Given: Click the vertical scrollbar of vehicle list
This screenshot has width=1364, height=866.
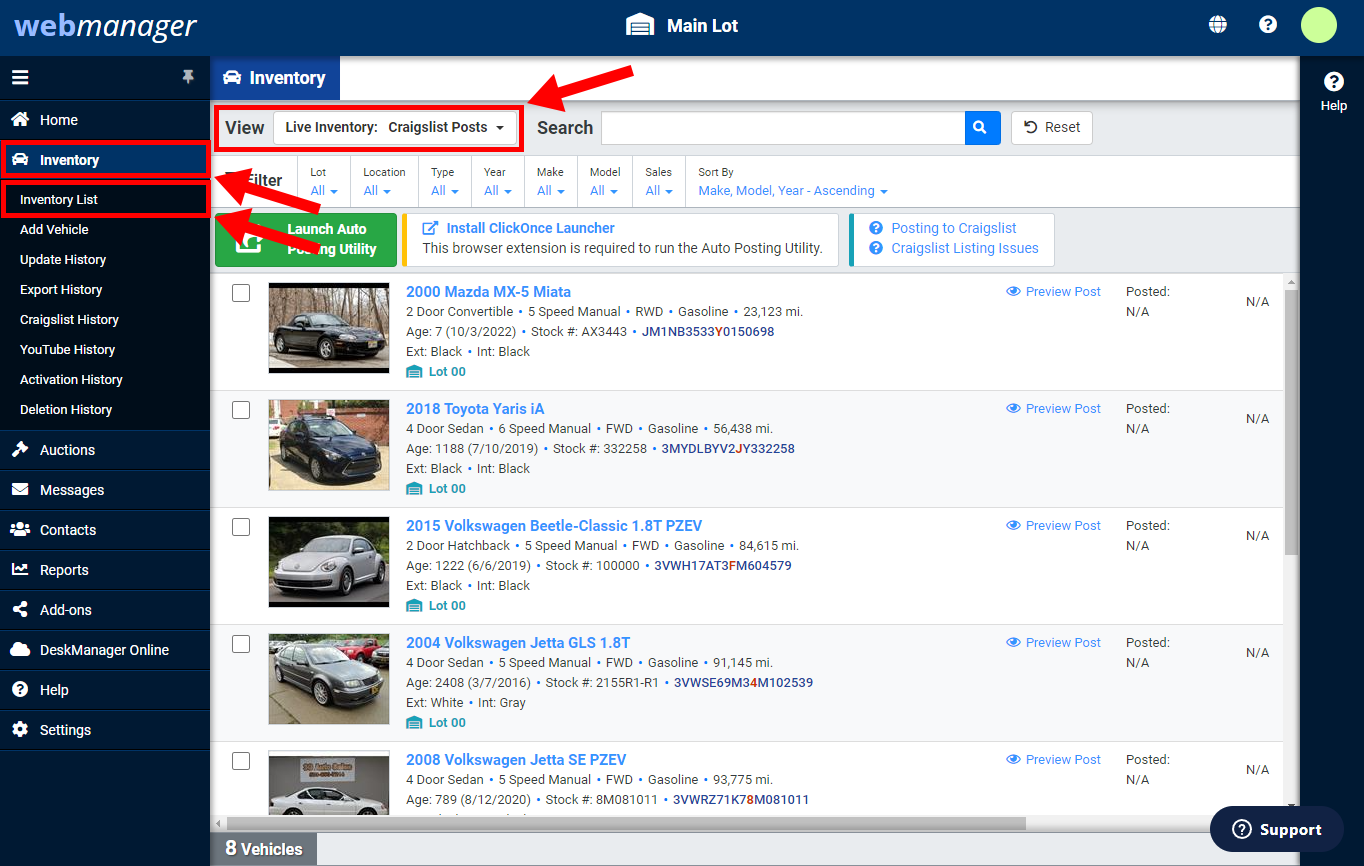Looking at the screenshot, I should coord(1291,420).
